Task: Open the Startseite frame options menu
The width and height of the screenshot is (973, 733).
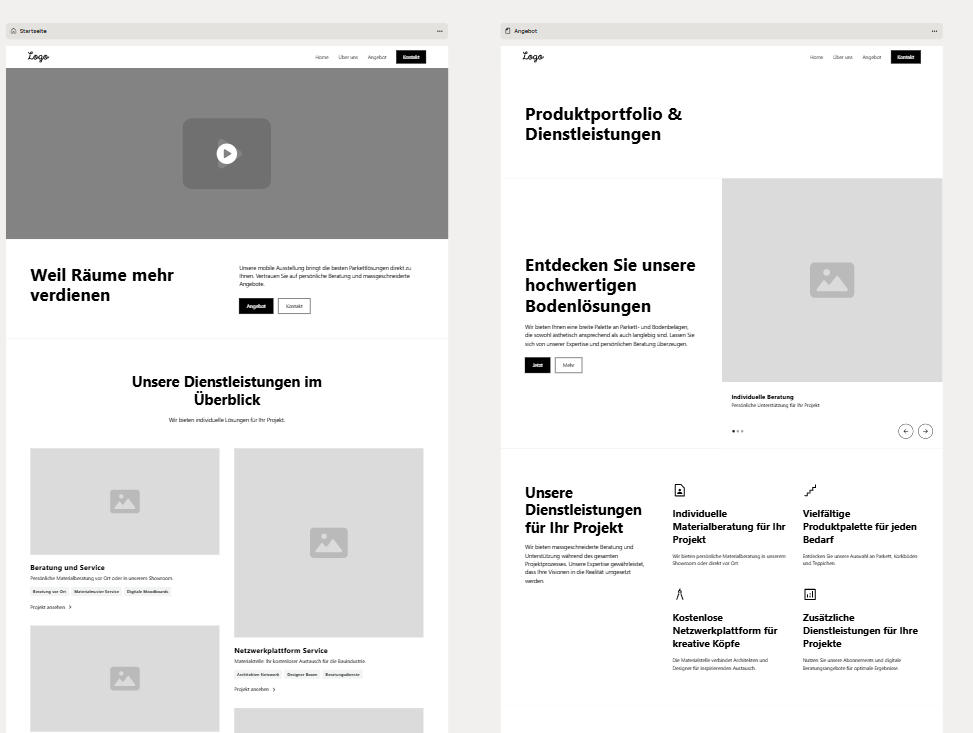Action: 439,31
